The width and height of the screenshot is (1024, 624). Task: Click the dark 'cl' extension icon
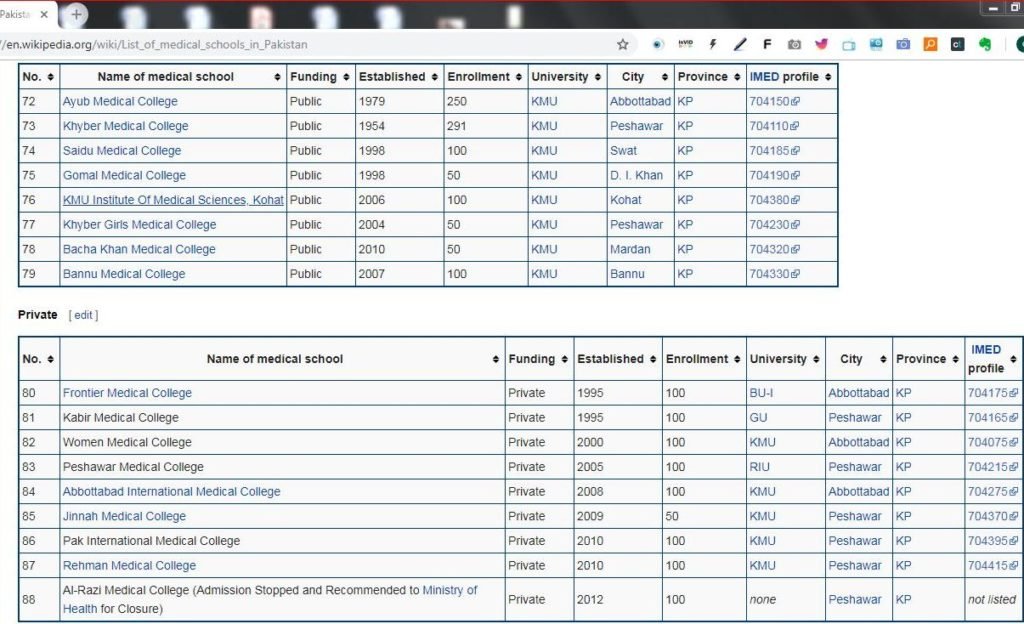(957, 44)
